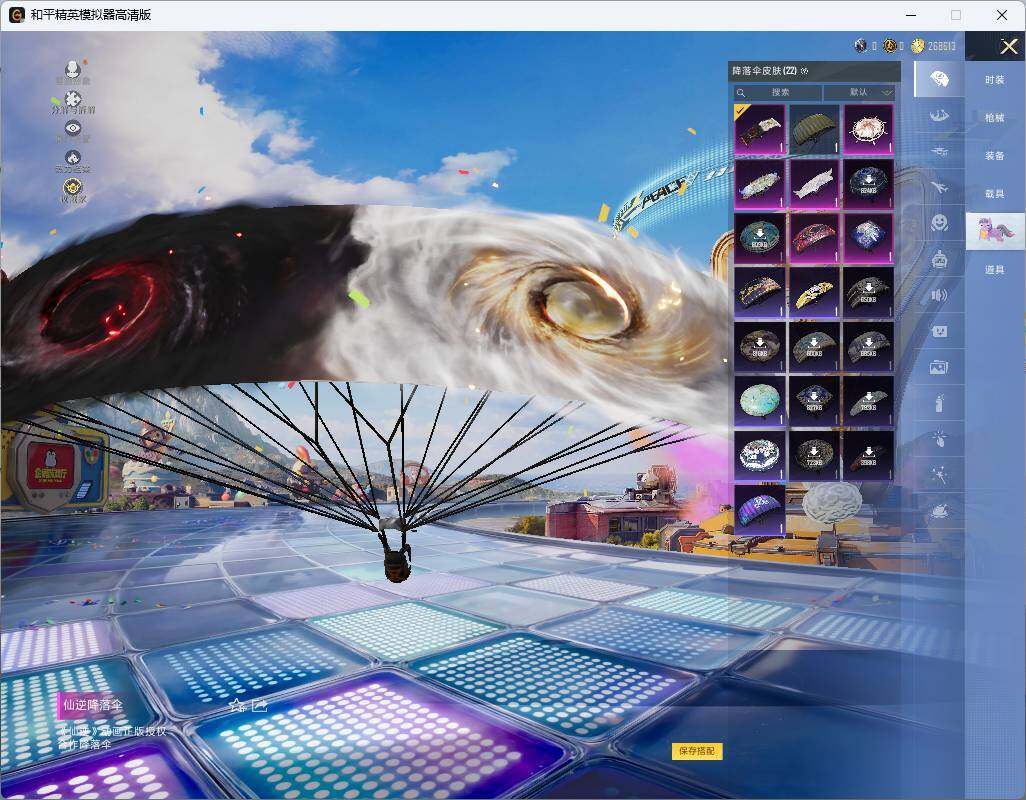This screenshot has width=1026, height=800.
Task: Open the voice pack speaker icon
Action: coord(939,296)
